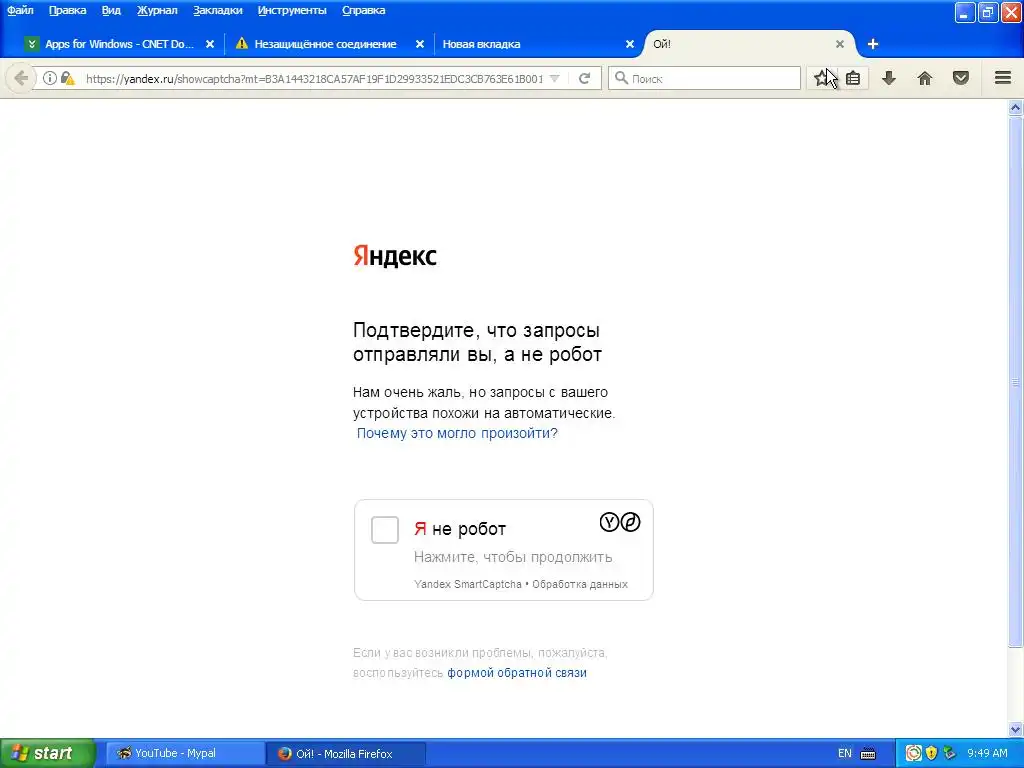Open the Закладки menu
The width and height of the screenshot is (1024, 768).
click(217, 10)
